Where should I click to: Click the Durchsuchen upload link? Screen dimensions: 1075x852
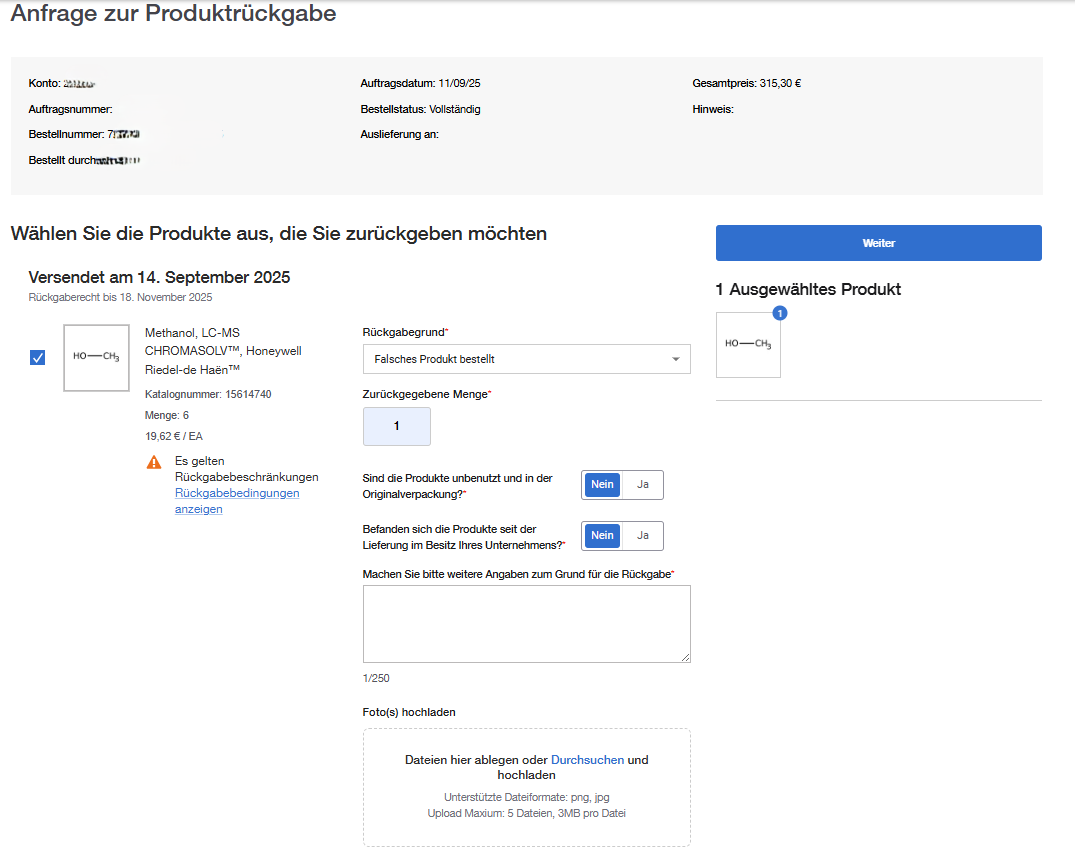(587, 758)
